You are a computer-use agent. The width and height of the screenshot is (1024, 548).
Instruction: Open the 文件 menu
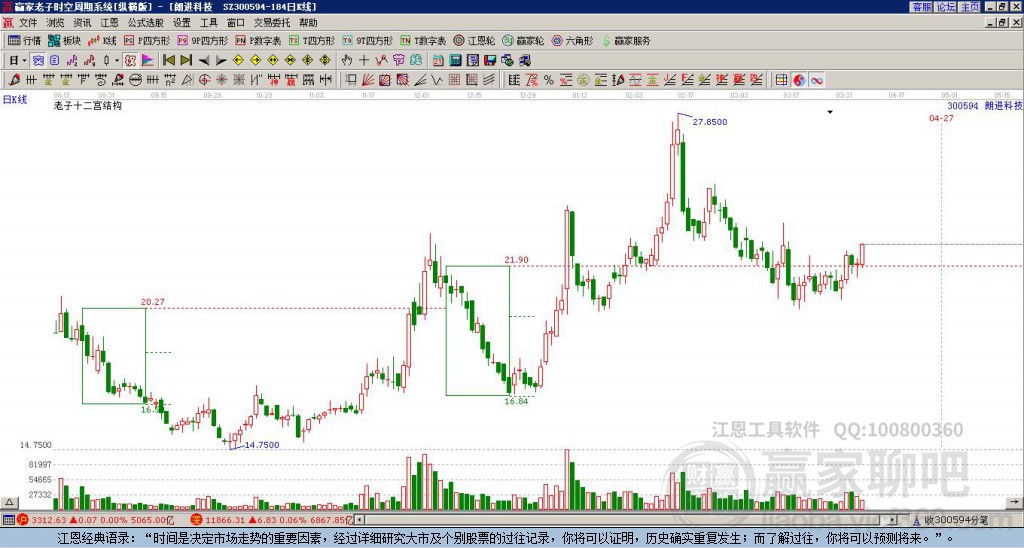28,23
